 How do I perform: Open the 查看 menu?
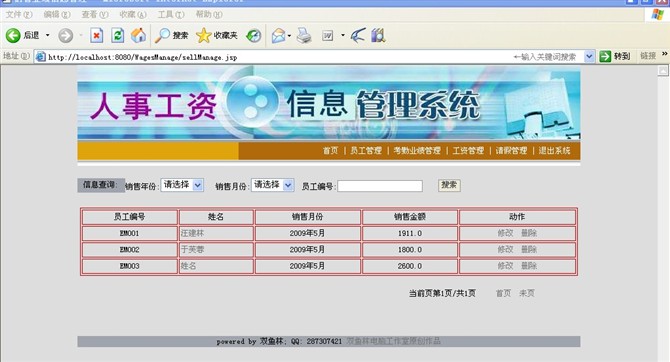(x=95, y=15)
